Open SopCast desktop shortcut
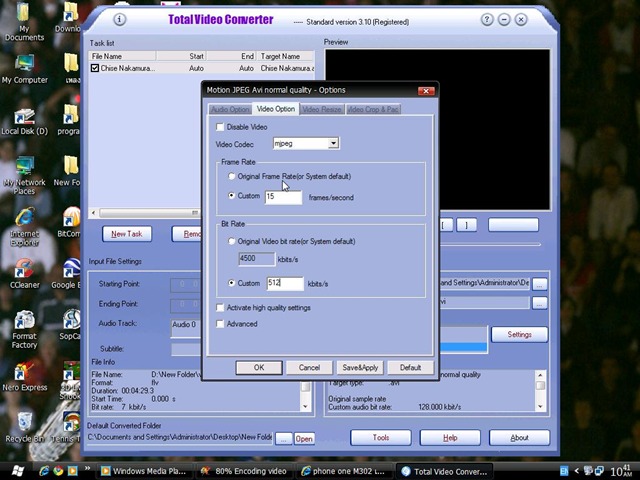640x480 pixels. click(x=70, y=325)
